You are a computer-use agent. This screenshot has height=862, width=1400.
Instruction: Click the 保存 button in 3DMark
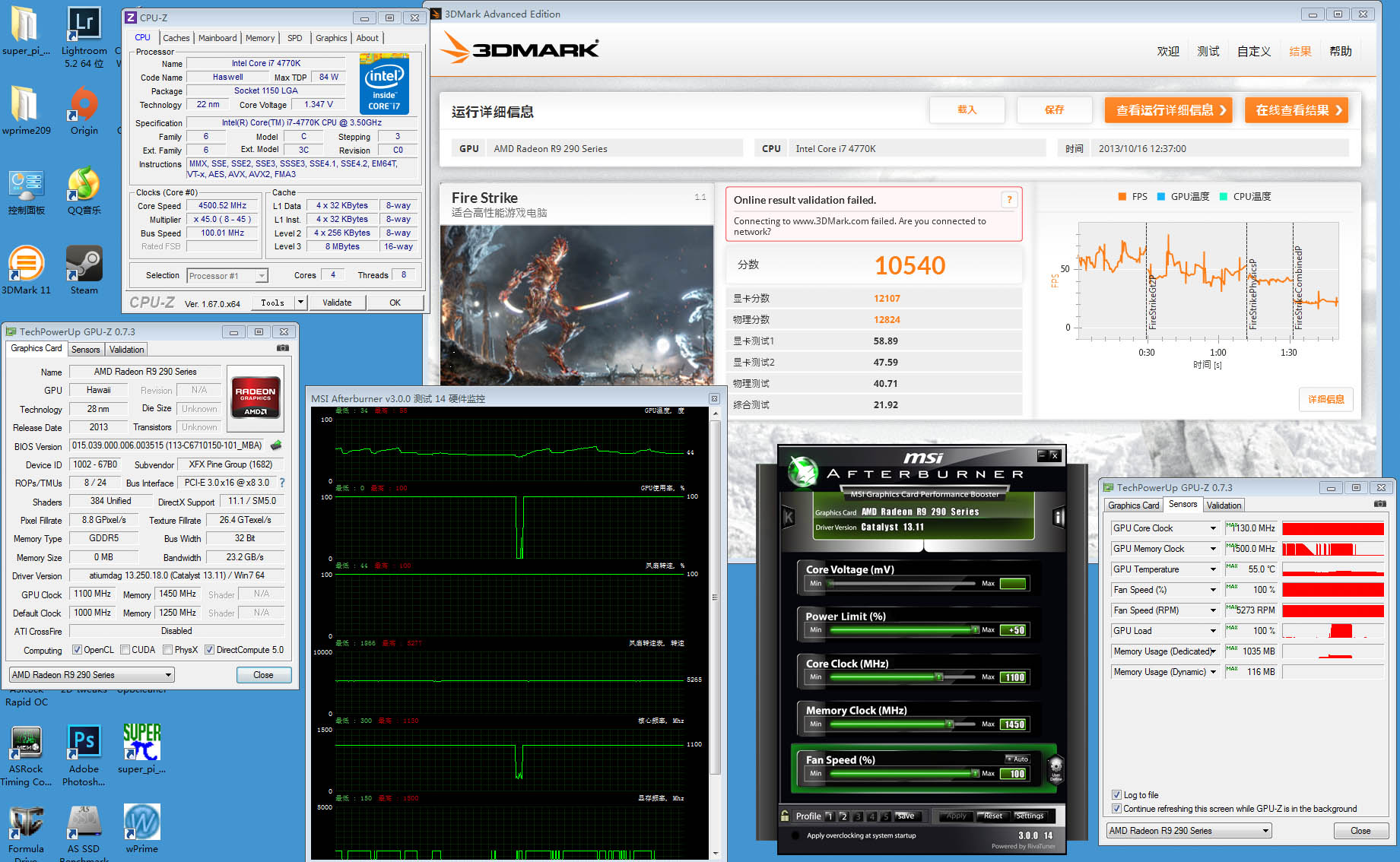click(1054, 110)
